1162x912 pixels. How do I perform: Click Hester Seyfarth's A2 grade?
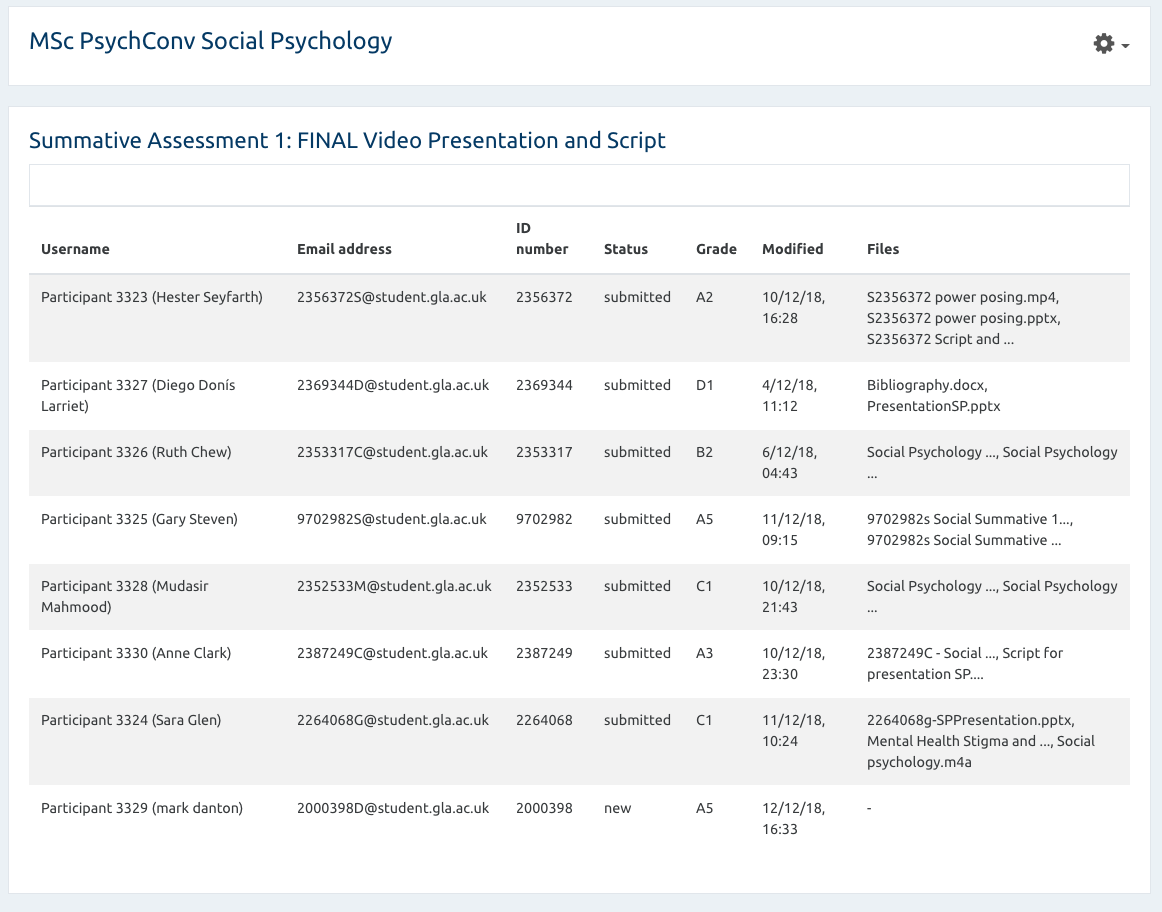[704, 297]
